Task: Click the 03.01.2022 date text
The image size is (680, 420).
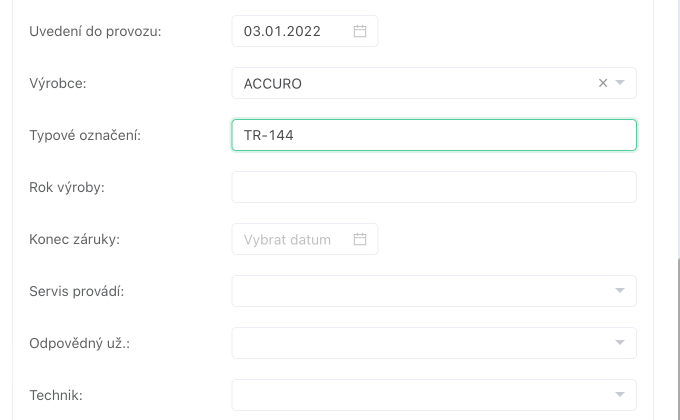Action: click(282, 31)
